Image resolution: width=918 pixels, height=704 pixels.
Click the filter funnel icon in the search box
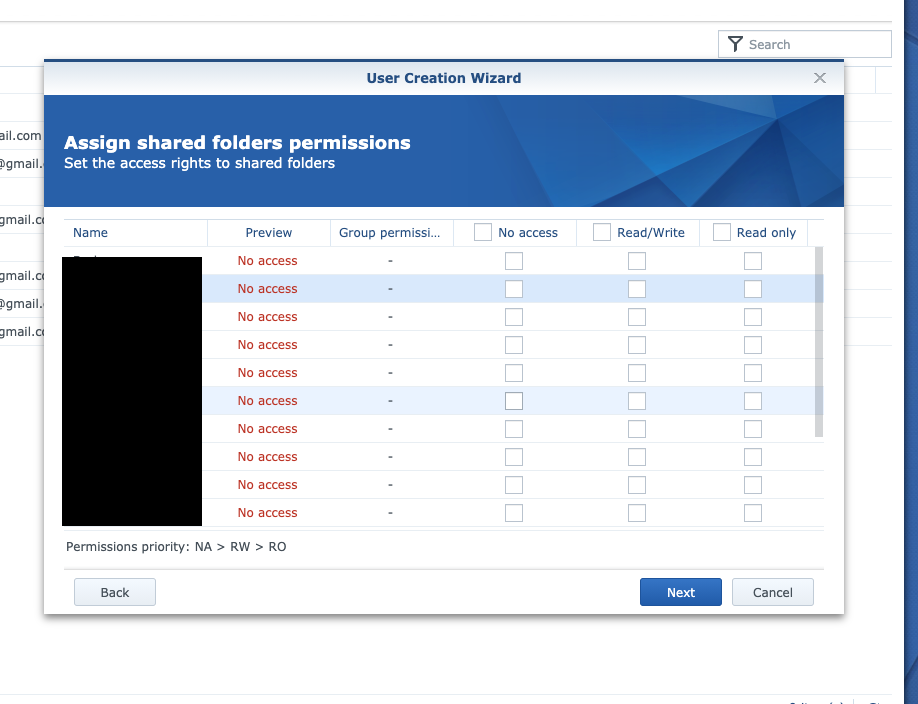tap(736, 44)
